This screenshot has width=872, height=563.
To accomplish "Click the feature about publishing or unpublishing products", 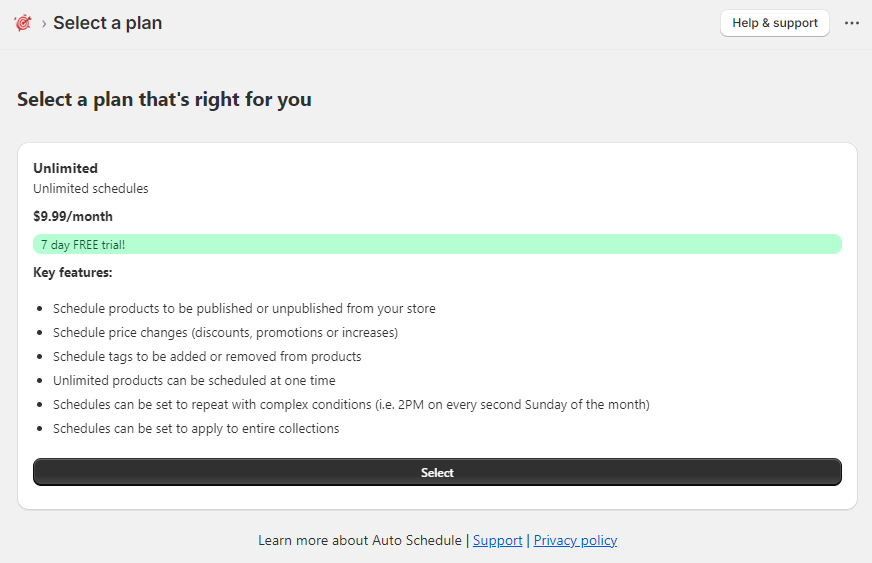I will point(244,308).
